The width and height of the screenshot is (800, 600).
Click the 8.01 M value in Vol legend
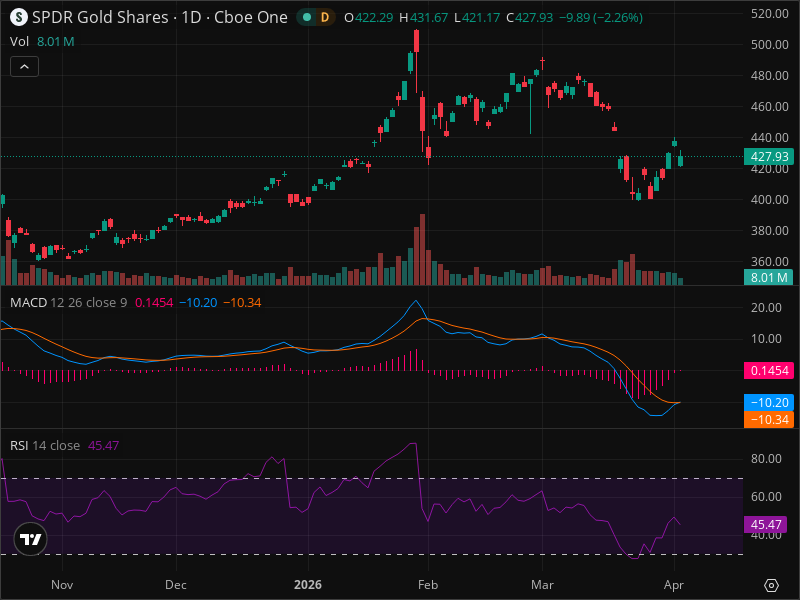click(56, 41)
